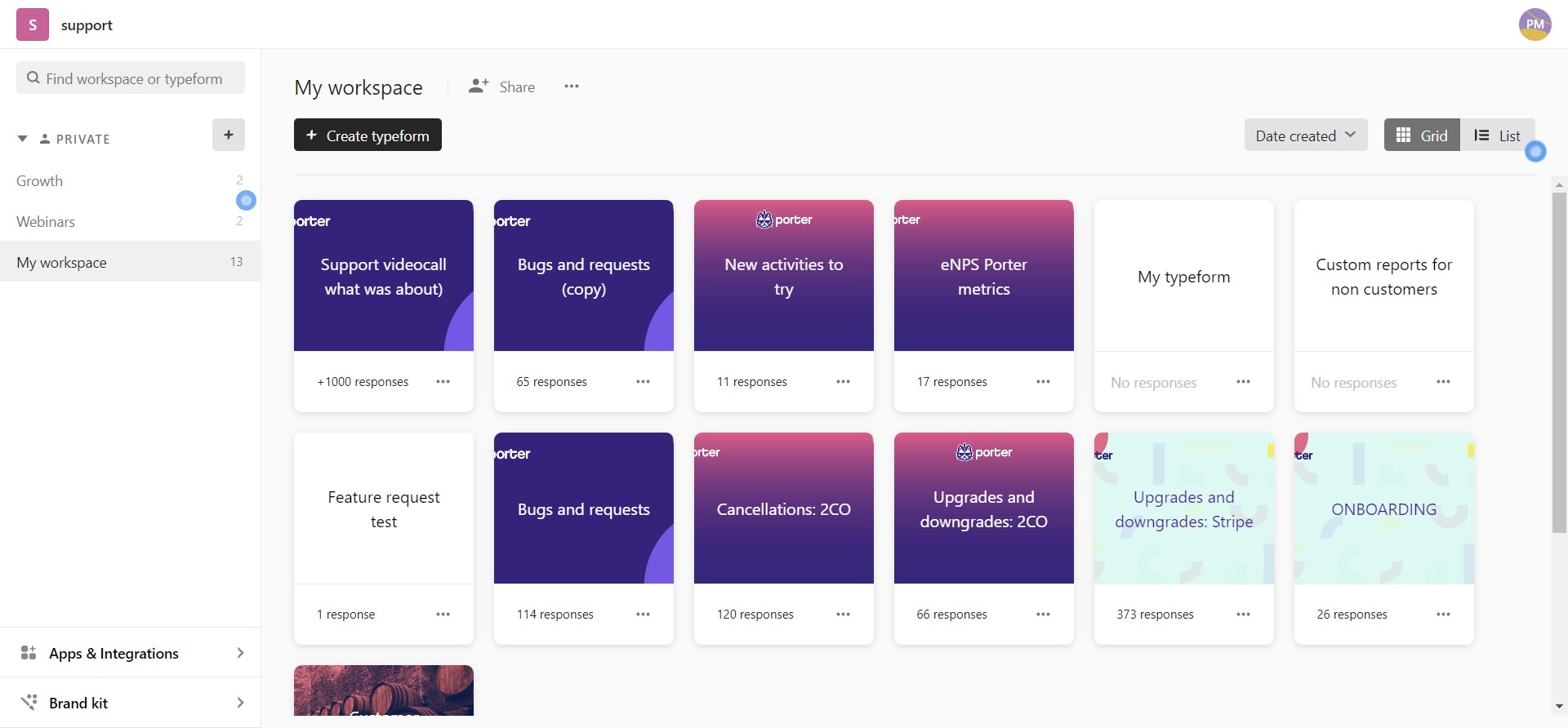The width and height of the screenshot is (1568, 728).
Task: Click the 66 responses label
Action: point(951,615)
